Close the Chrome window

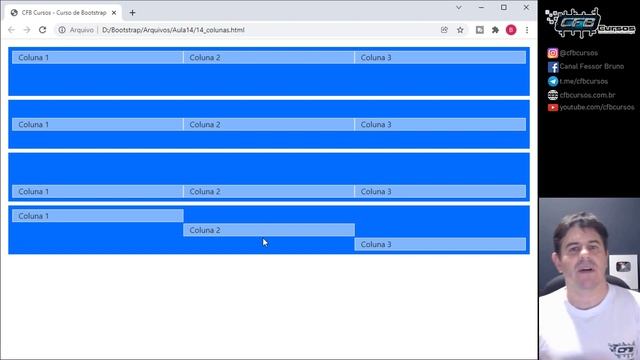[x=526, y=7]
